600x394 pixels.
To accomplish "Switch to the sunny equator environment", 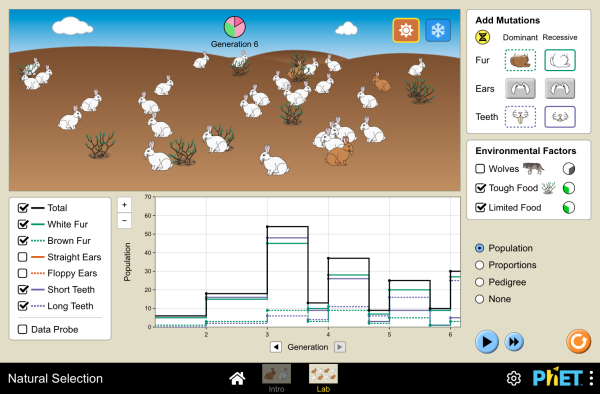I will pos(406,30).
